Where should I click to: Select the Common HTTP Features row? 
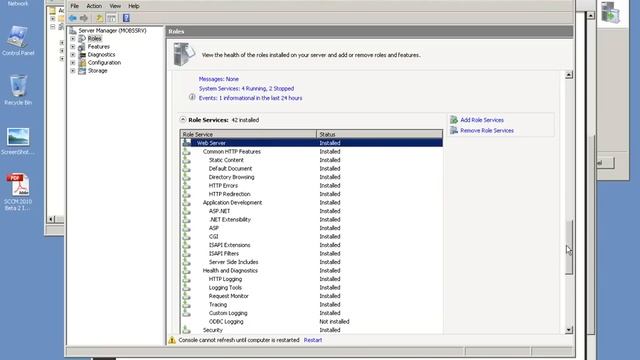pyautogui.click(x=311, y=151)
